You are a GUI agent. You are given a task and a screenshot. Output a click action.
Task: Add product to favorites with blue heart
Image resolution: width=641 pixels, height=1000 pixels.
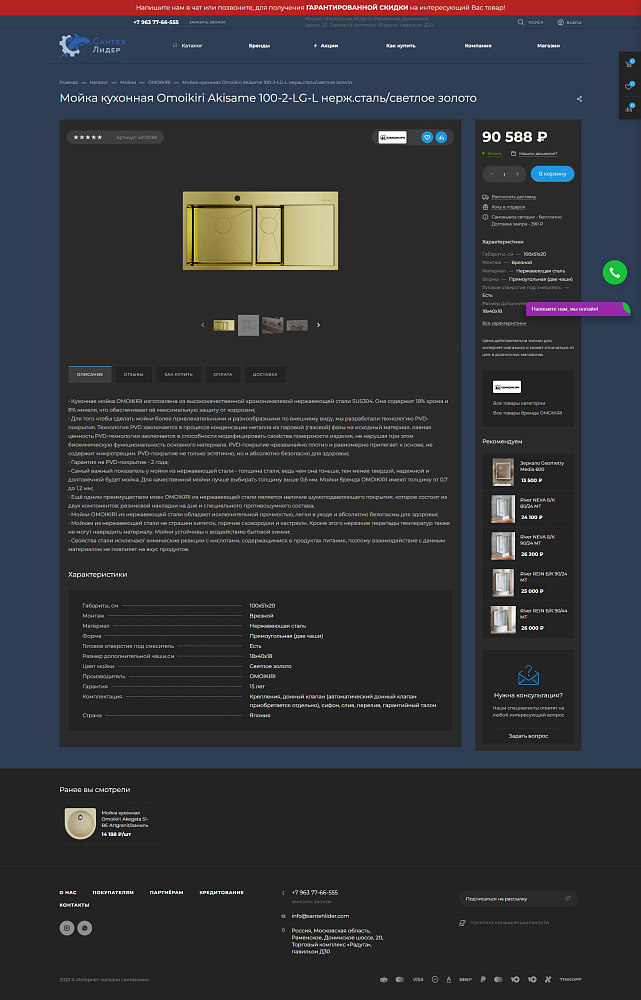[427, 137]
